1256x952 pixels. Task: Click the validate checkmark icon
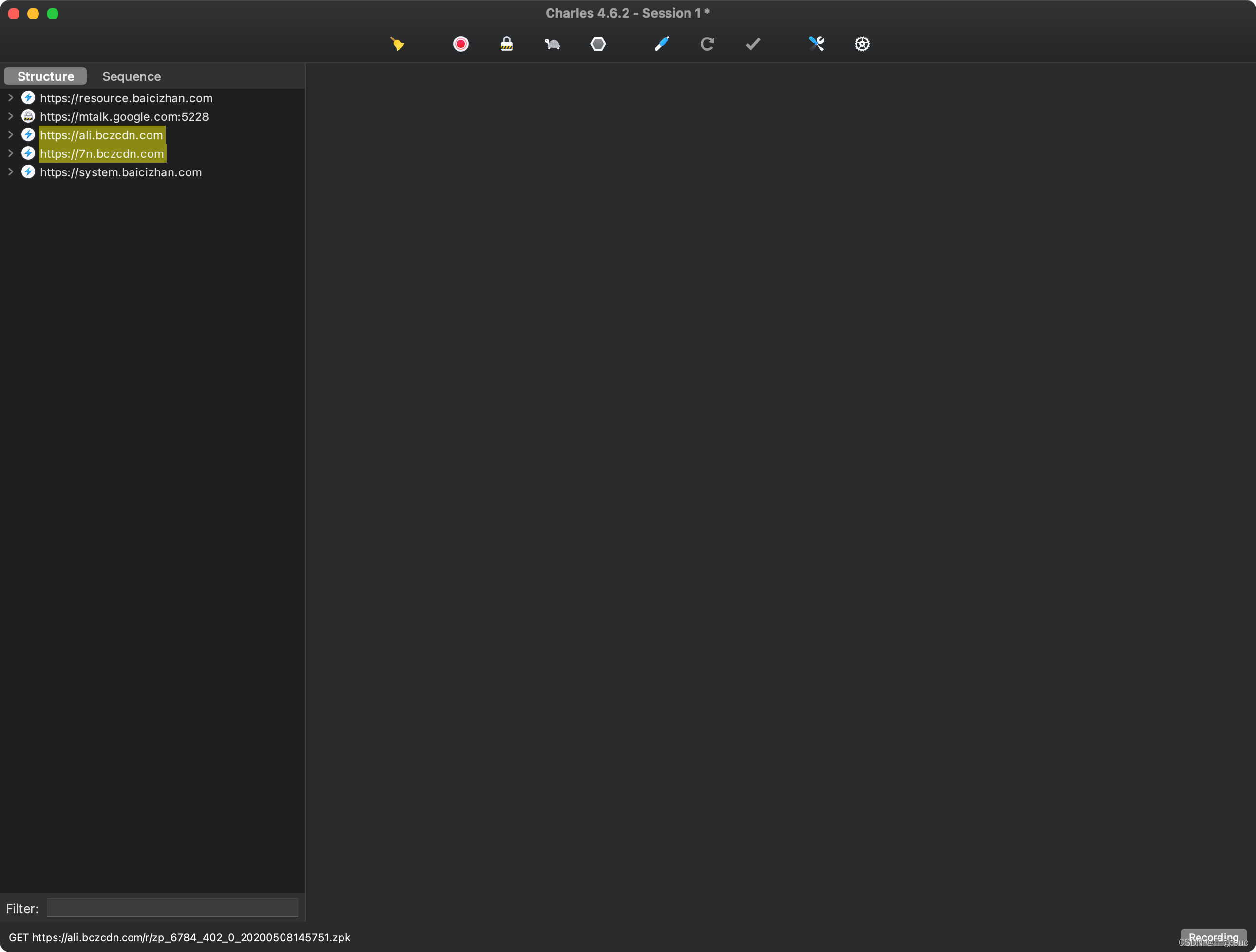point(753,44)
